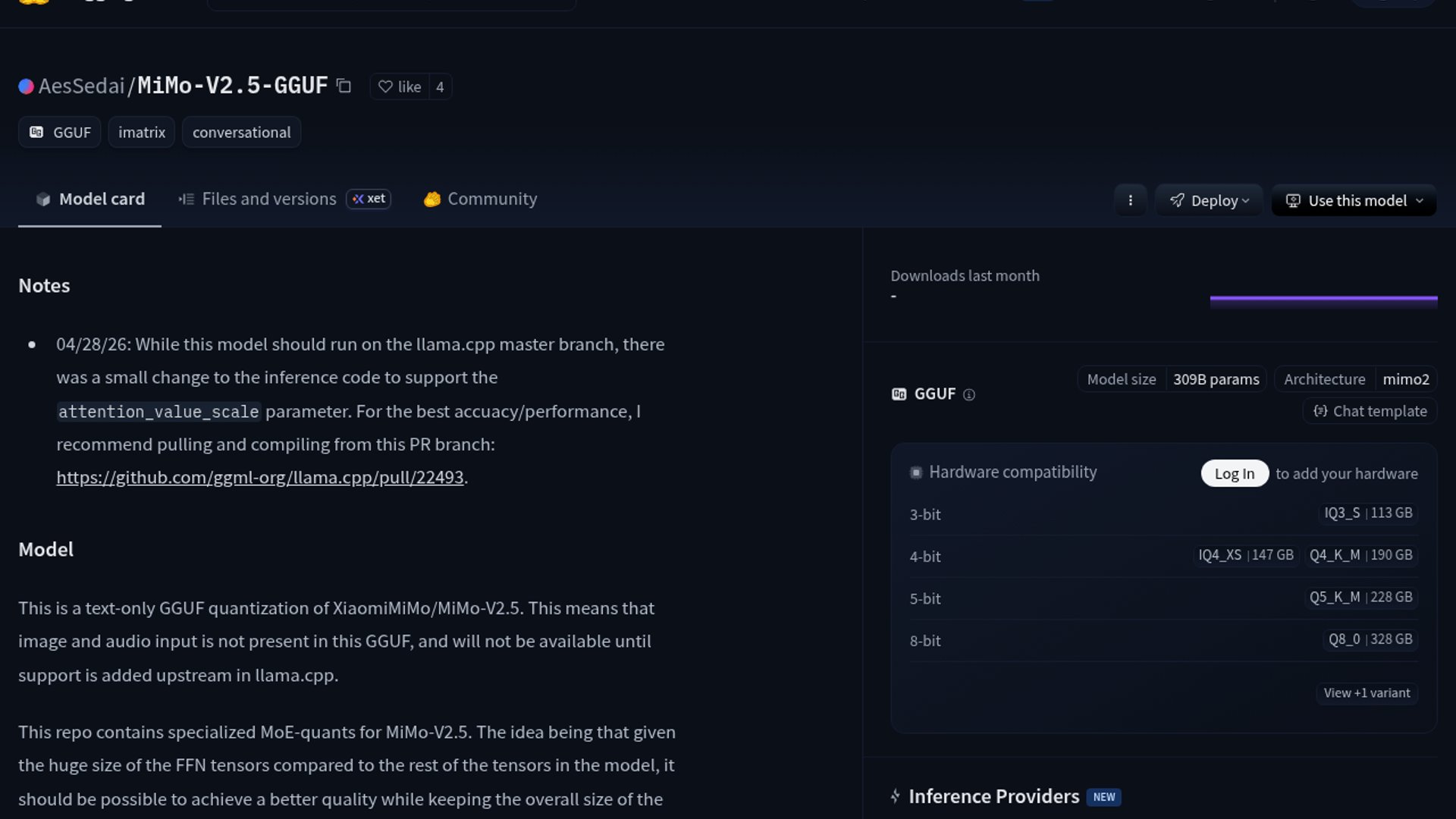Viewport: 1456px width, 819px height.
Task: Click the info icon beside GGUF label
Action: 971,394
